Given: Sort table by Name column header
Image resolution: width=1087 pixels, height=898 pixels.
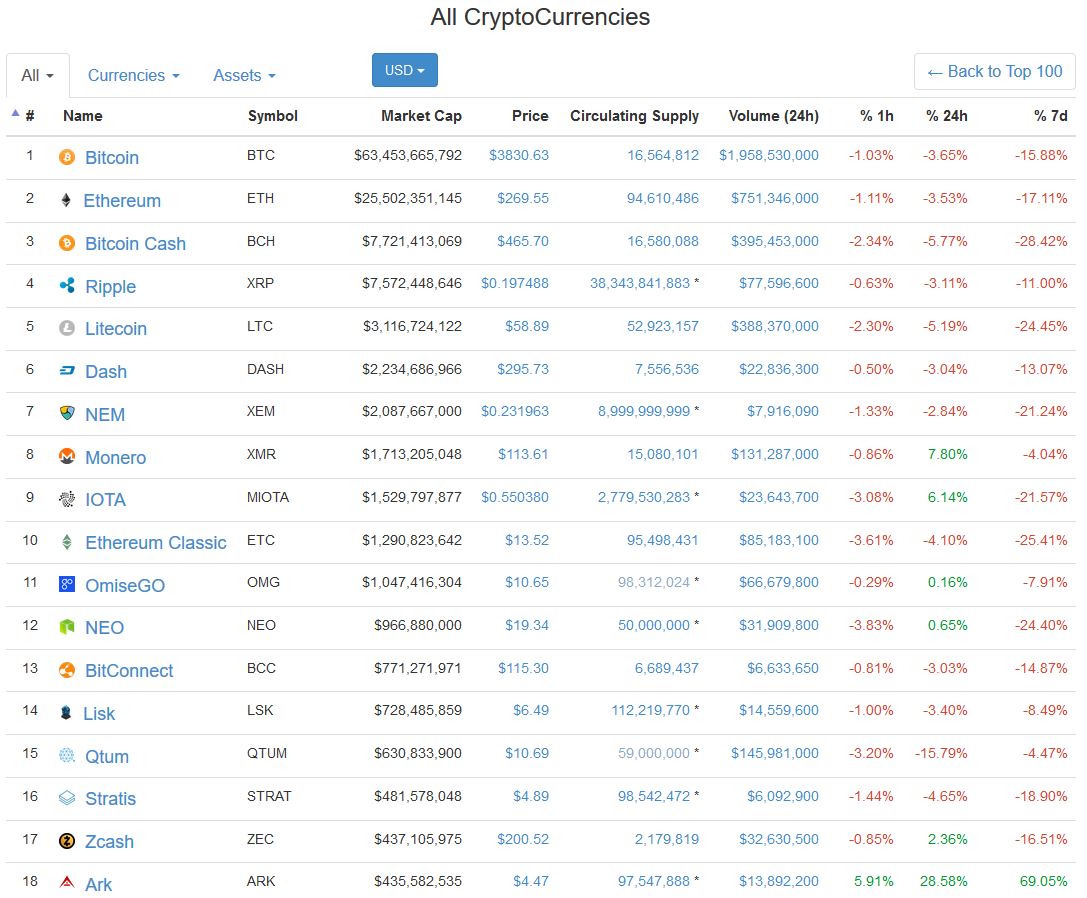Looking at the screenshot, I should (x=82, y=116).
